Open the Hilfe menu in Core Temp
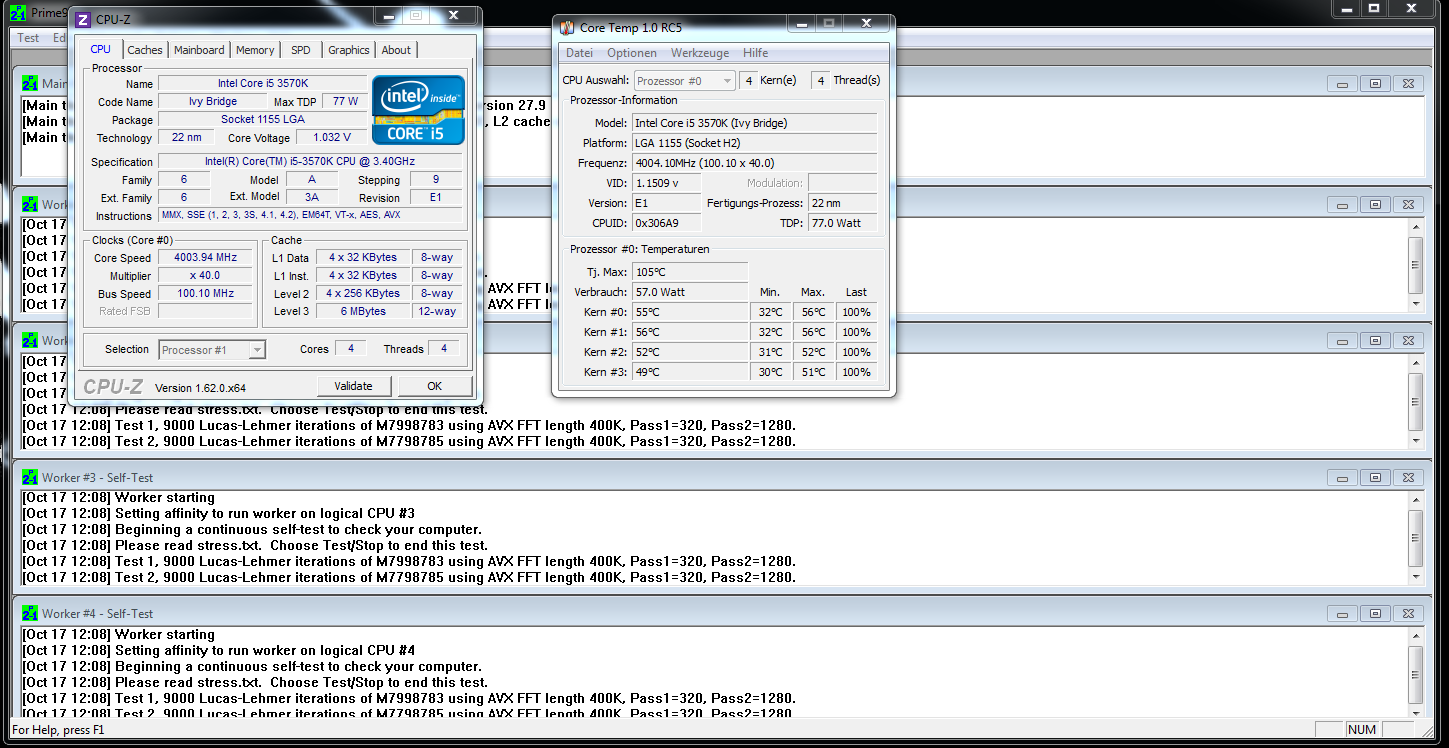This screenshot has height=748, width=1449. click(x=756, y=53)
